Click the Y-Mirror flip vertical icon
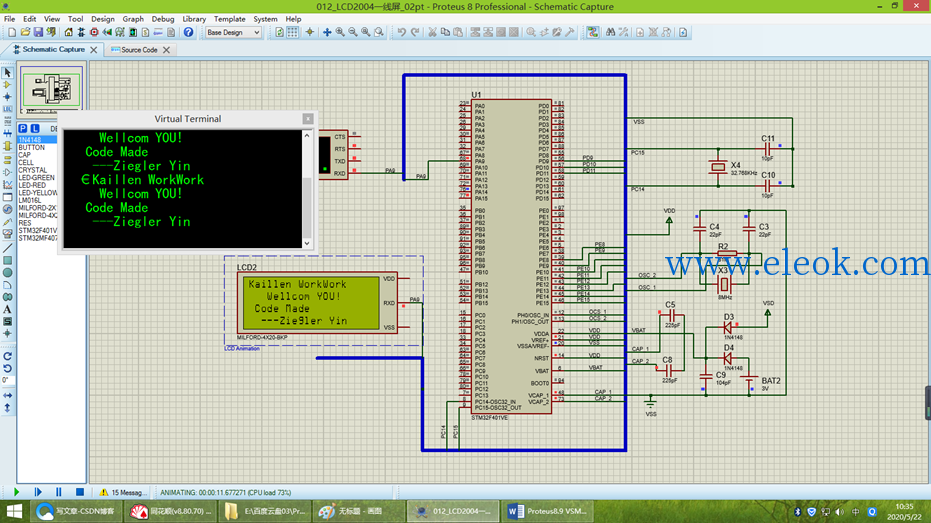Screen dimensions: 931x523 7,408
